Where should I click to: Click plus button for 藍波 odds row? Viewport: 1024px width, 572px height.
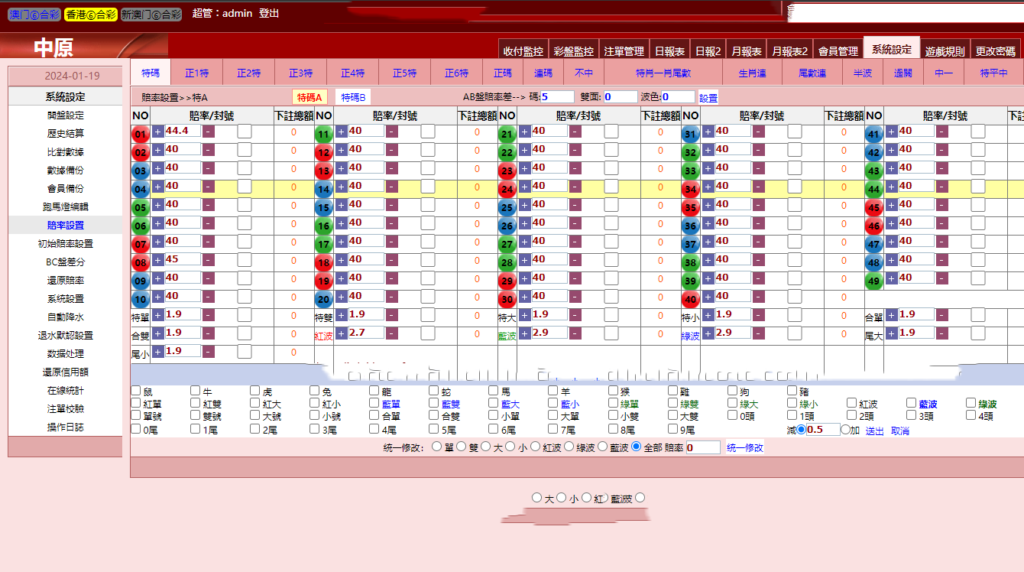525,333
